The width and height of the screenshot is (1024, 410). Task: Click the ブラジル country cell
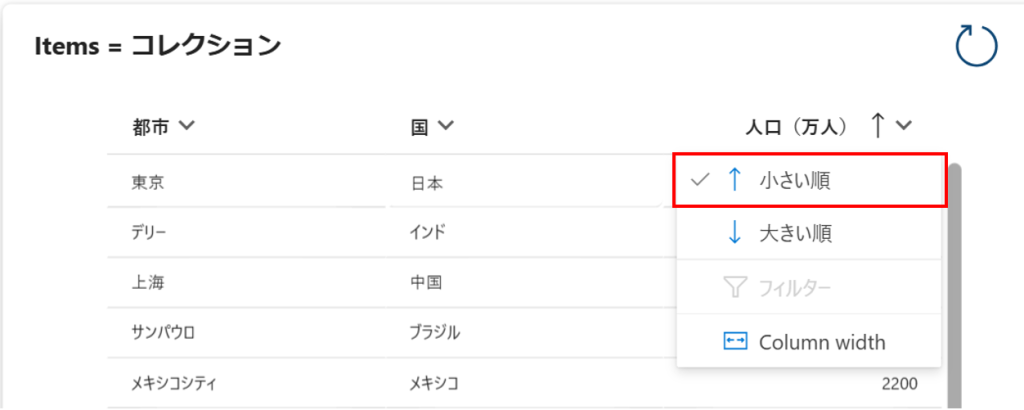pos(436,333)
